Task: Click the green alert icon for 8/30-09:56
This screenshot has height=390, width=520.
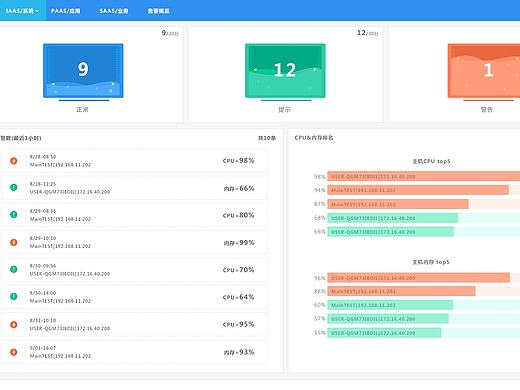Action: [14, 269]
